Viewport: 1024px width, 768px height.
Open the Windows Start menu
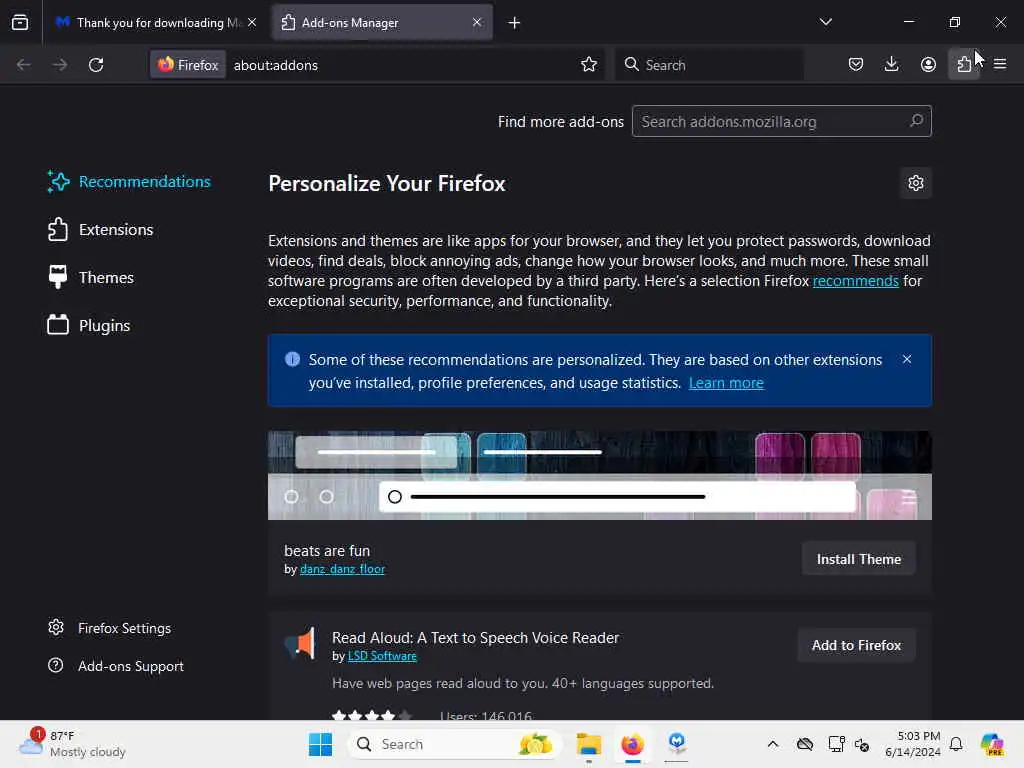(320, 744)
